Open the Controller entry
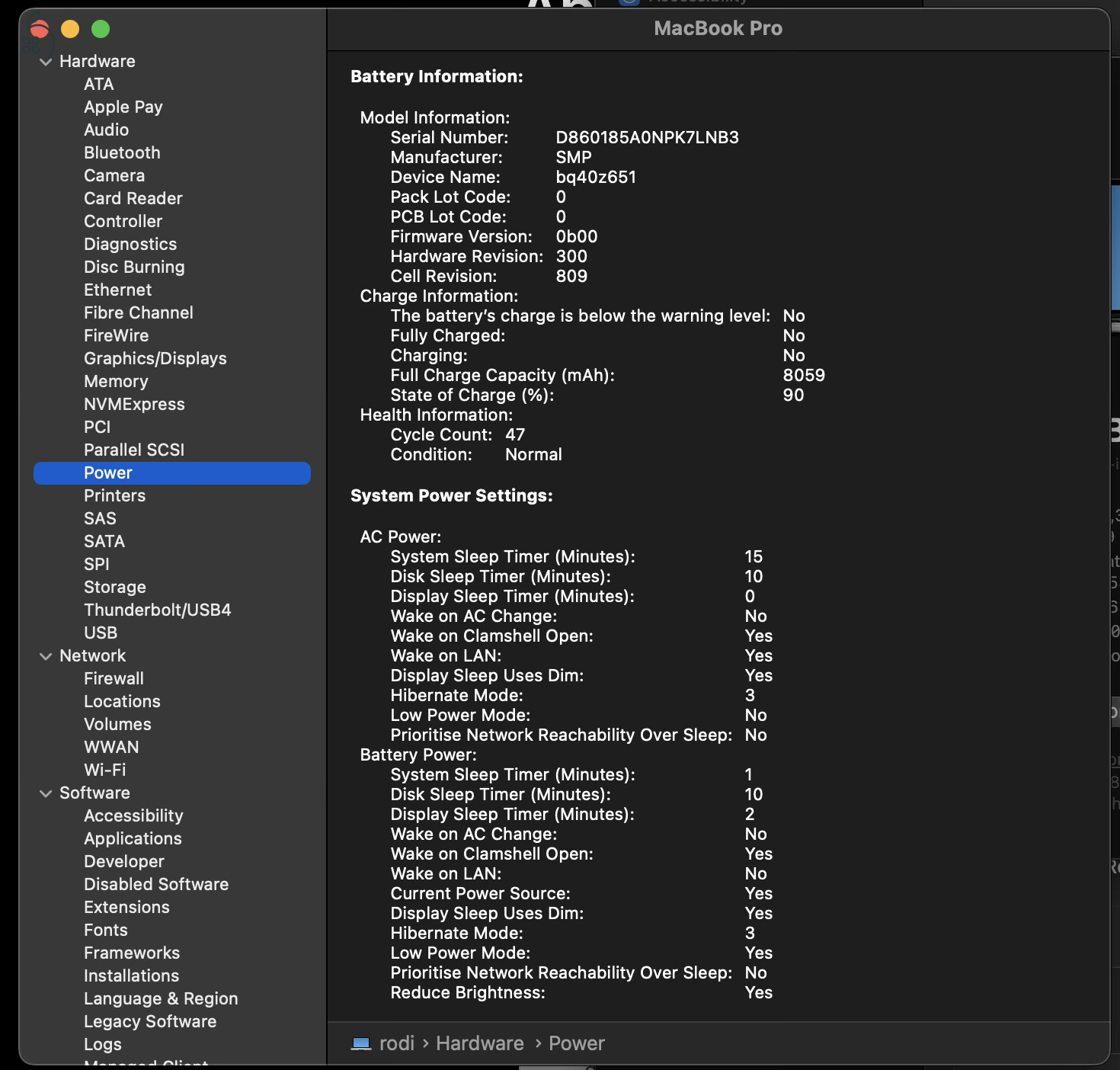Image resolution: width=1120 pixels, height=1070 pixels. [123, 221]
